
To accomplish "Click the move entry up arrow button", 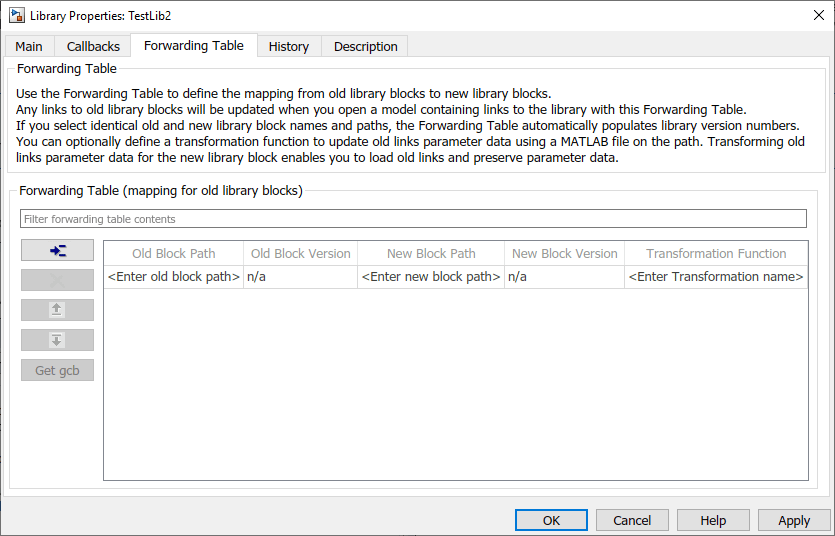I will [57, 310].
